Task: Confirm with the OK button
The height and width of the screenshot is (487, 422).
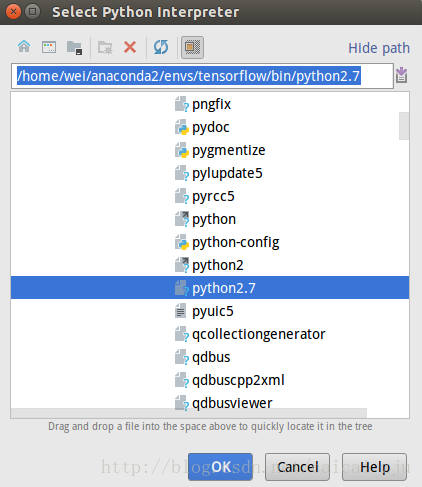Action: click(220, 467)
